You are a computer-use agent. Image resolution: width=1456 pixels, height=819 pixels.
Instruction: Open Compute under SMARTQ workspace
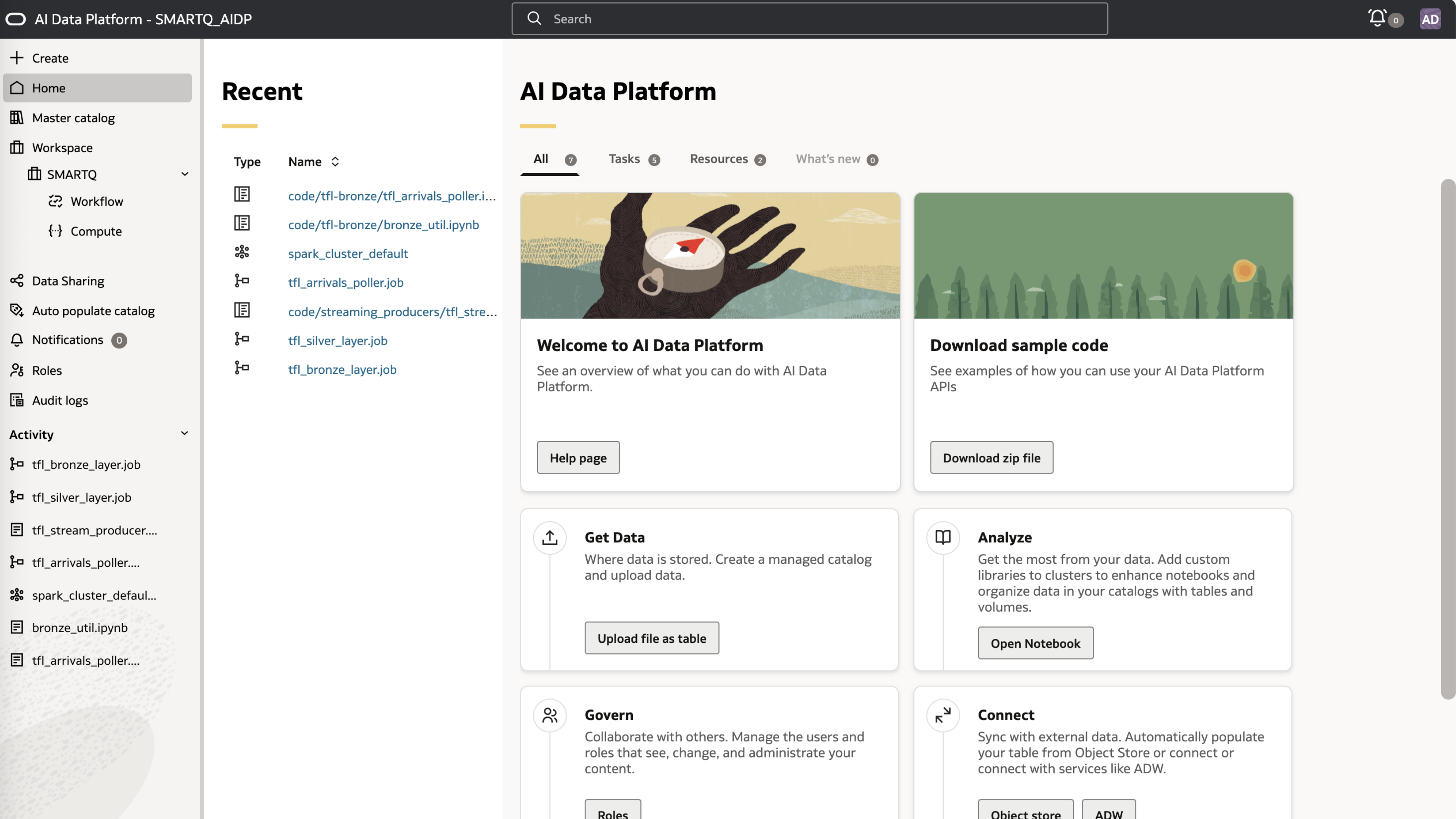[x=96, y=231]
